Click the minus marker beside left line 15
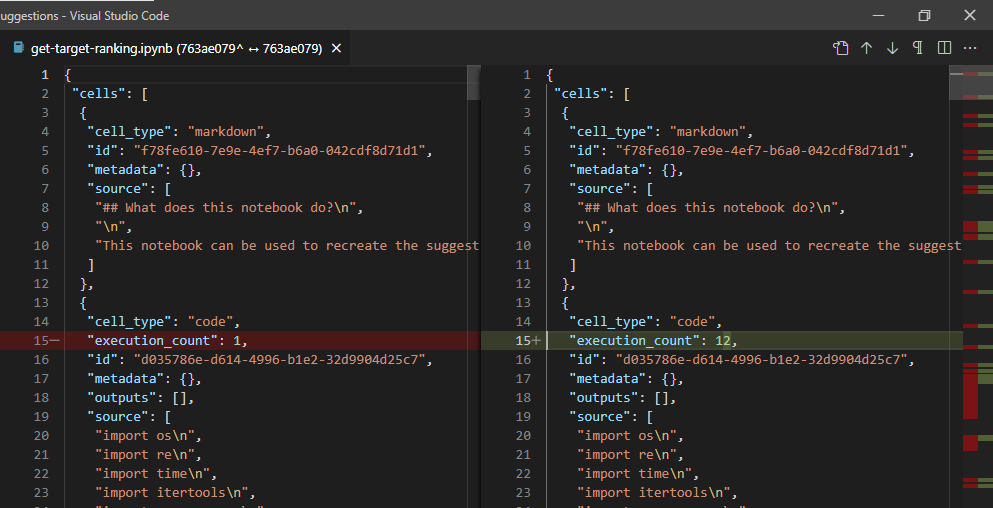The width and height of the screenshot is (993, 508). pos(55,341)
